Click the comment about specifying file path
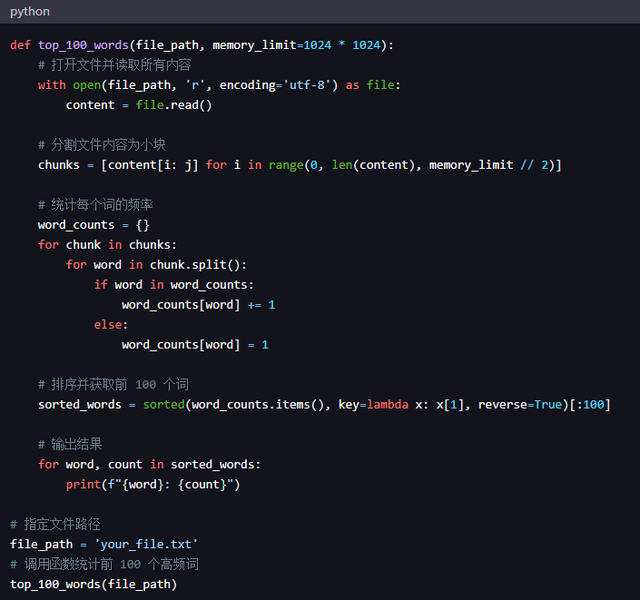The height and width of the screenshot is (600, 640). point(55,524)
